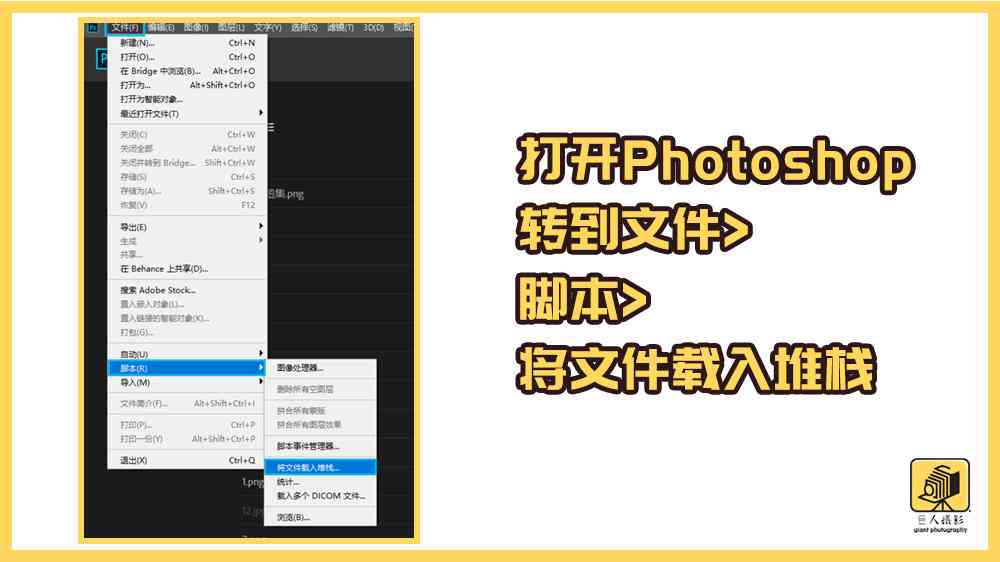Click greyed 拼合所有图层效果 in submenu
Screen dimensions: 1000x562
tap(320, 424)
